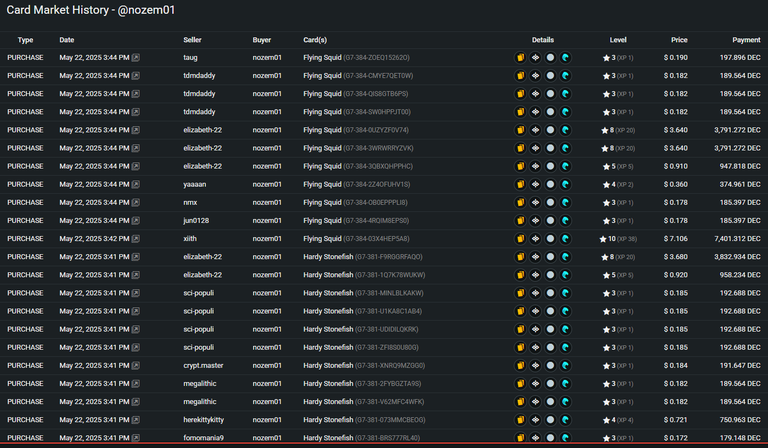Open seller profile fomomania9
Viewport: 768px width, 448px height.
pos(204,438)
